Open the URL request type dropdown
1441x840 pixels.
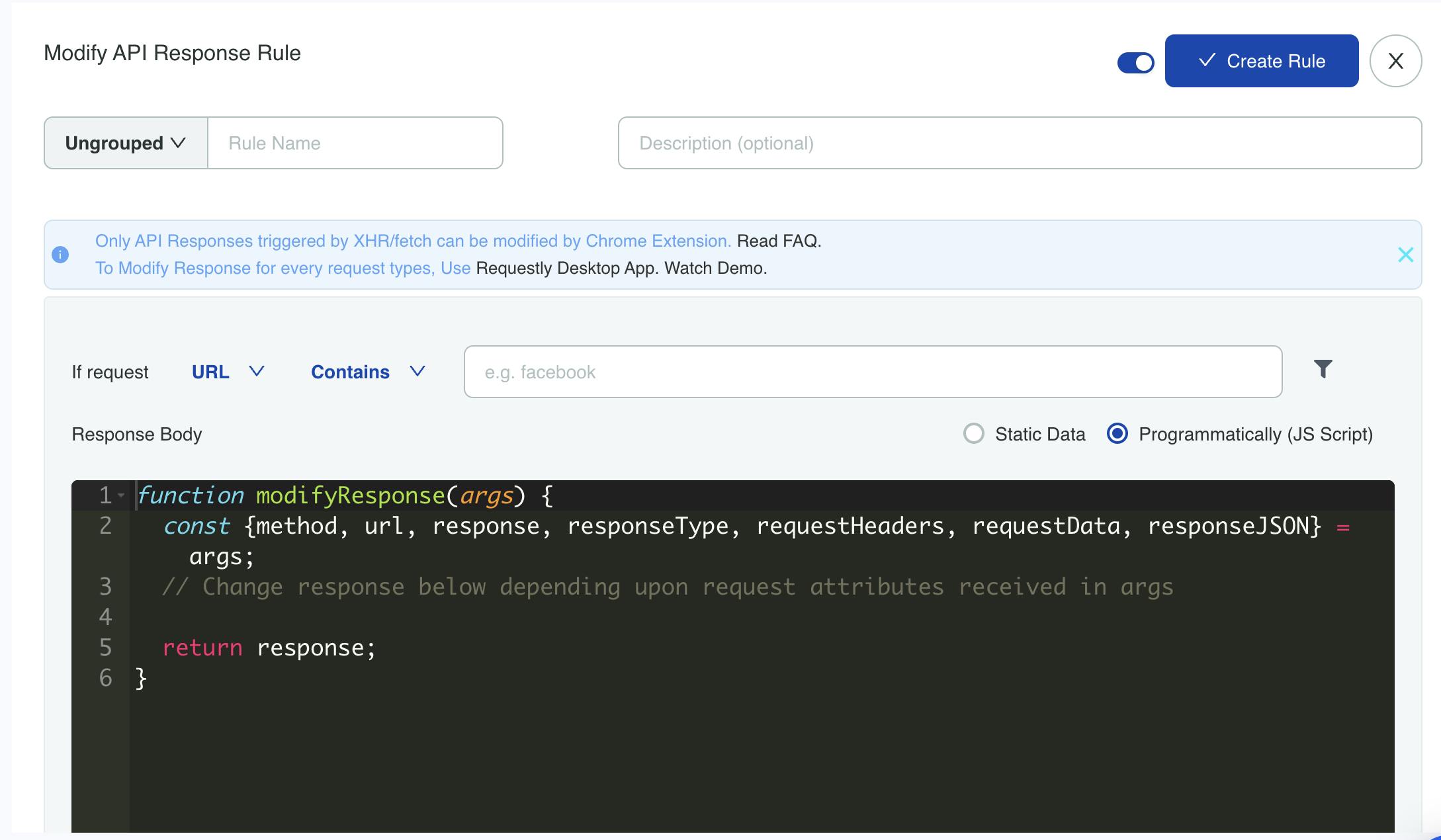(x=228, y=372)
